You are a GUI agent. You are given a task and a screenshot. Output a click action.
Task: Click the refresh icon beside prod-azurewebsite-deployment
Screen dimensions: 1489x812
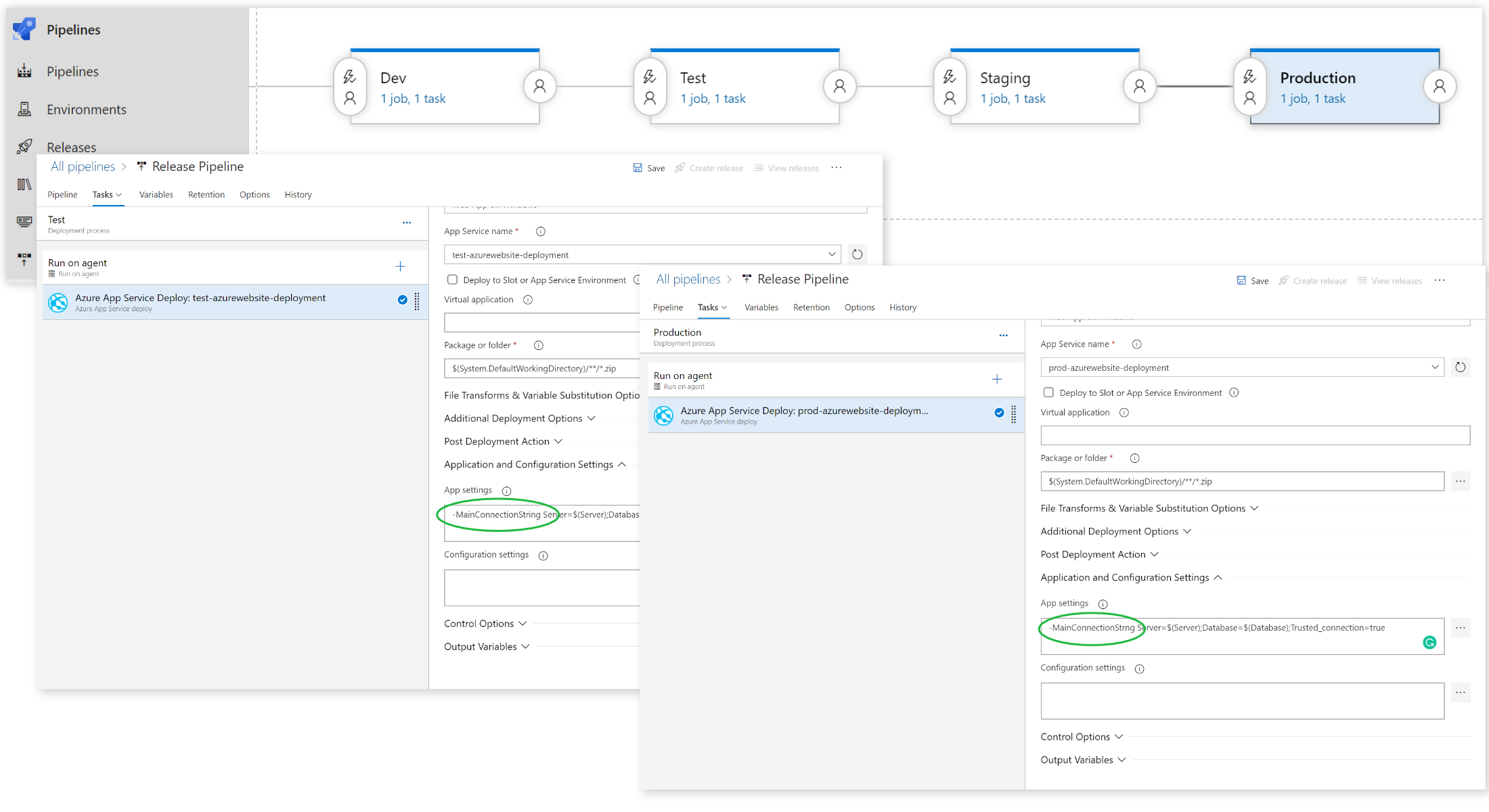click(1460, 367)
